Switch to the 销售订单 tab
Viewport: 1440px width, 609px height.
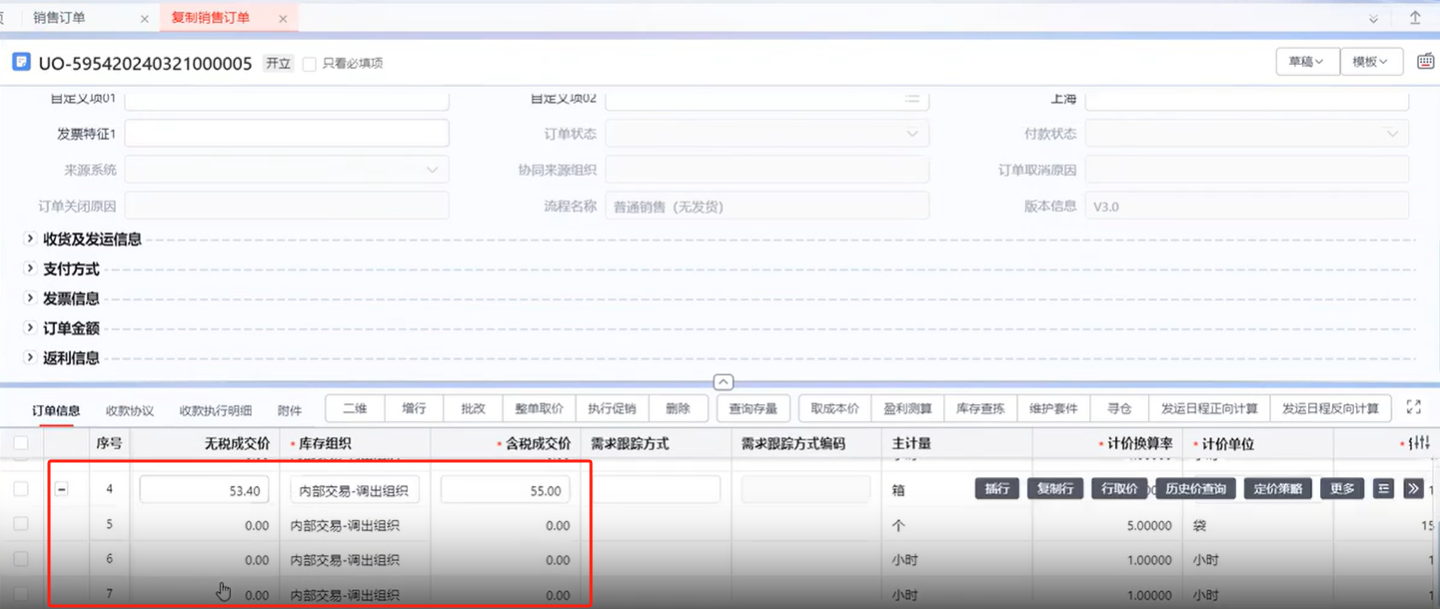point(59,18)
